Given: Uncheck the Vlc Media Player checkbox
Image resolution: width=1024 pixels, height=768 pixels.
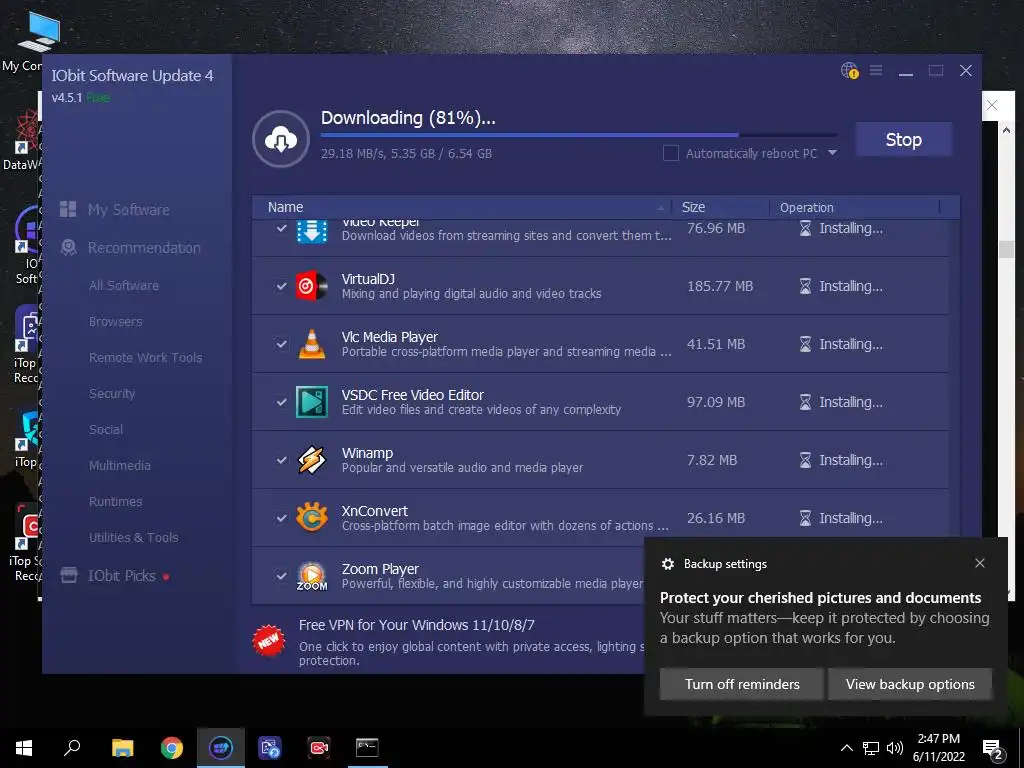Looking at the screenshot, I should point(281,344).
